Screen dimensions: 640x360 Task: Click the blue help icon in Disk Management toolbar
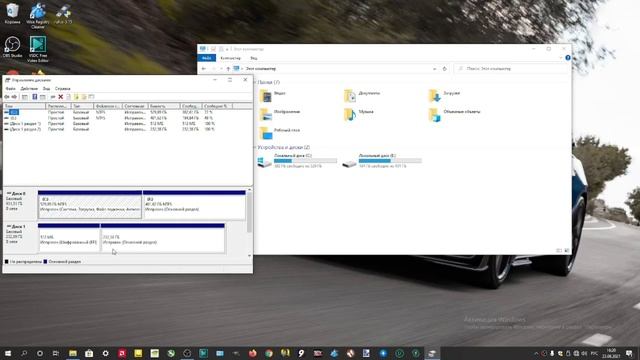35,97
